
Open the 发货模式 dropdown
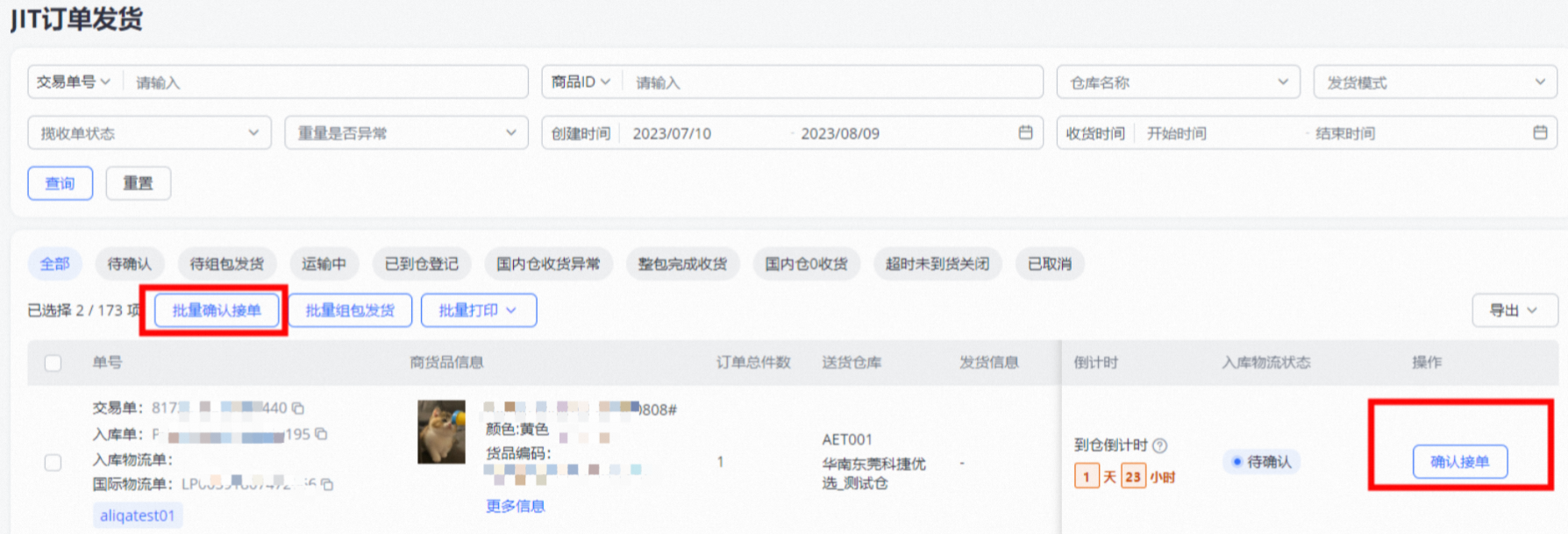[x=1435, y=82]
